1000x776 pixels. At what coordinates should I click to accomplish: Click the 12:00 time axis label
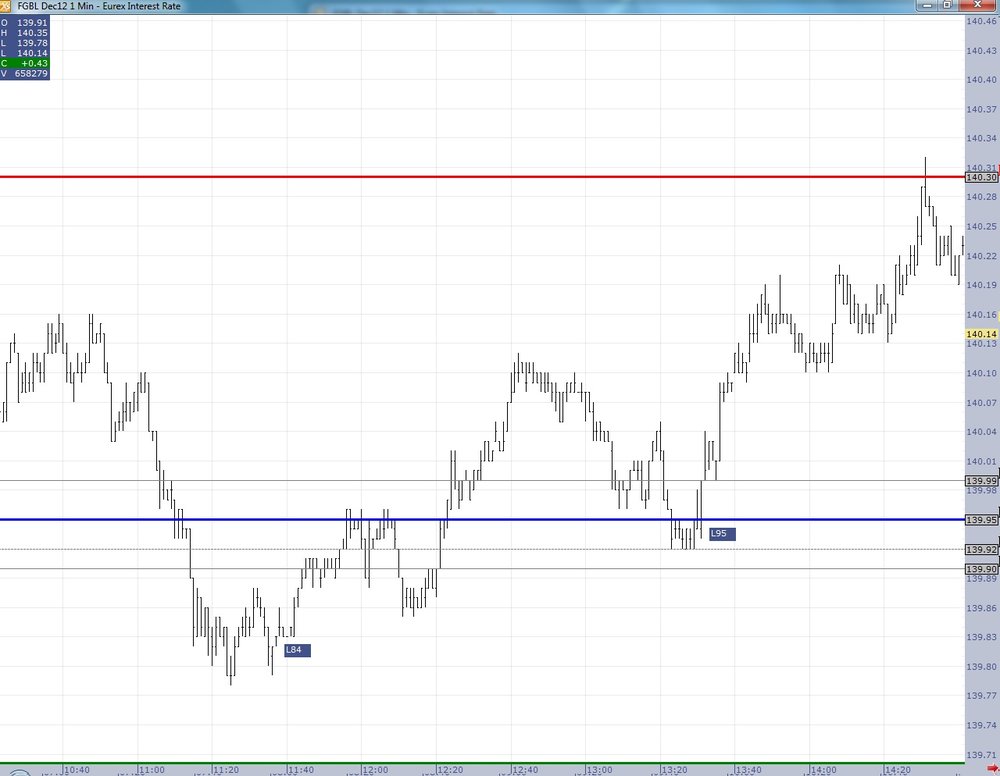375,770
